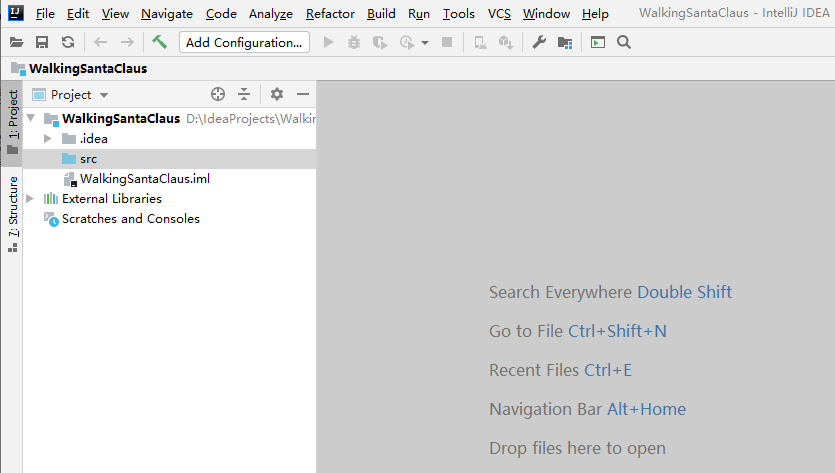Open the Add Configuration dropdown
The height and width of the screenshot is (473, 835).
(244, 42)
